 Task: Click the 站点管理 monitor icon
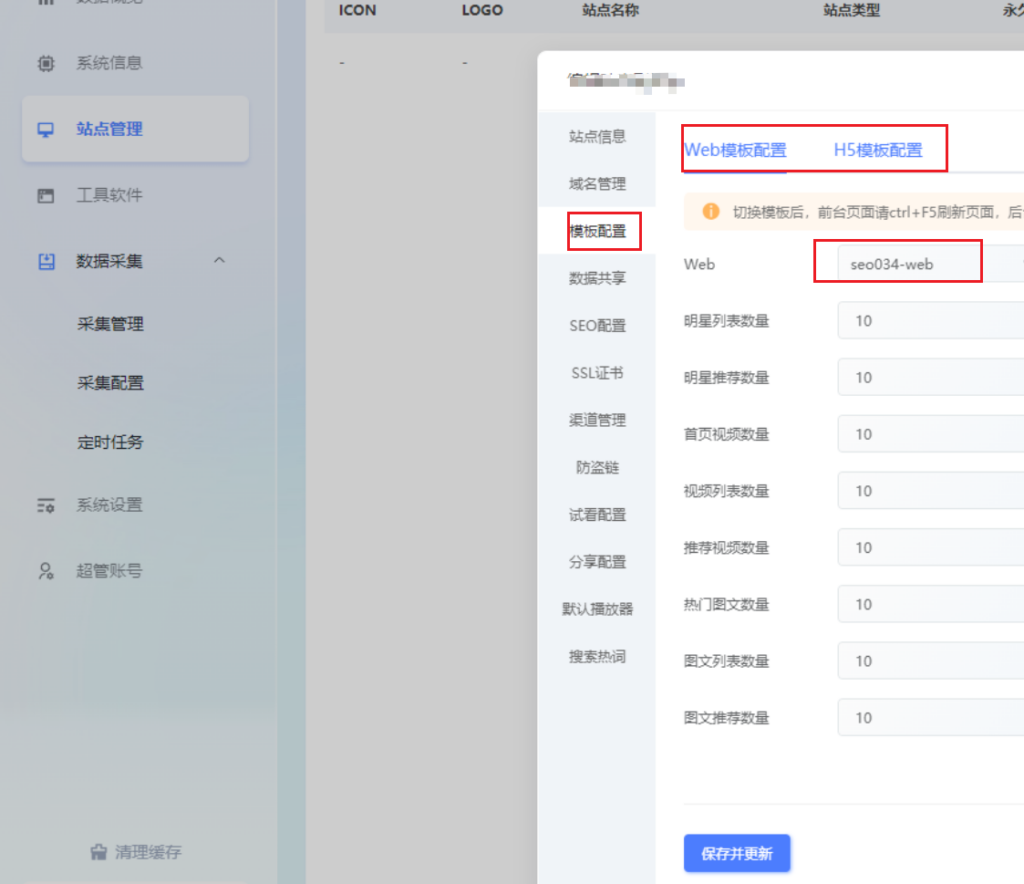click(46, 129)
